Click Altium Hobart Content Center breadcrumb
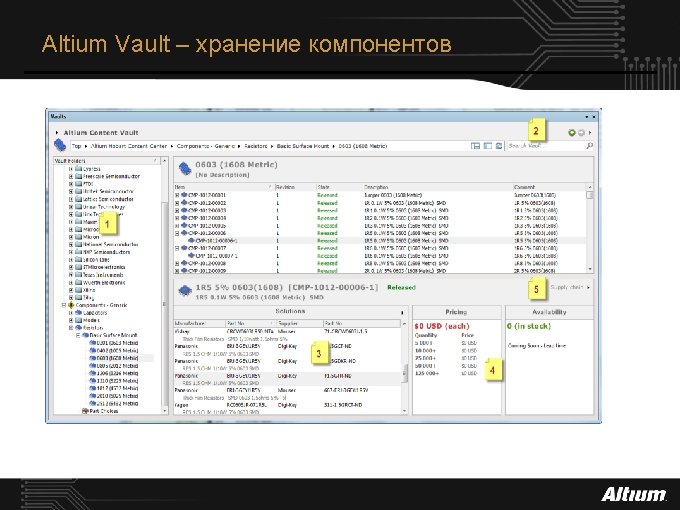This screenshot has height=510, width=680. click(129, 146)
